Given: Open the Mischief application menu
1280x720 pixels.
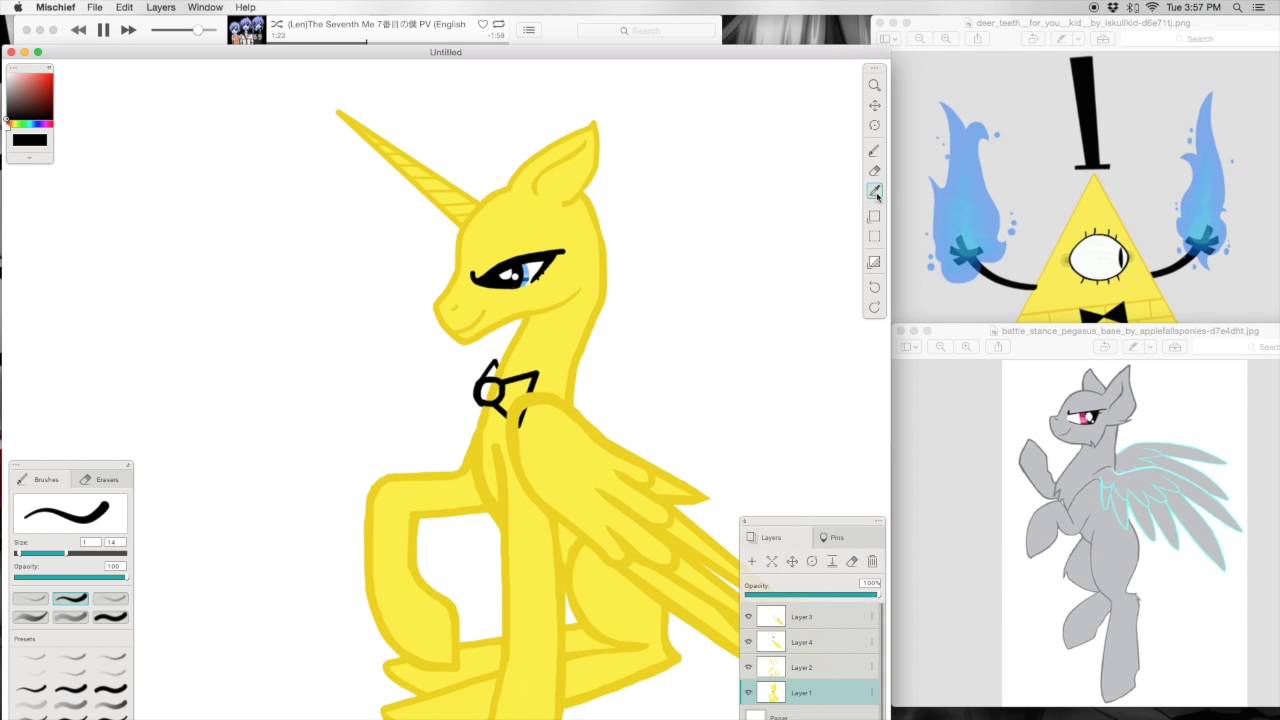Looking at the screenshot, I should [x=55, y=7].
